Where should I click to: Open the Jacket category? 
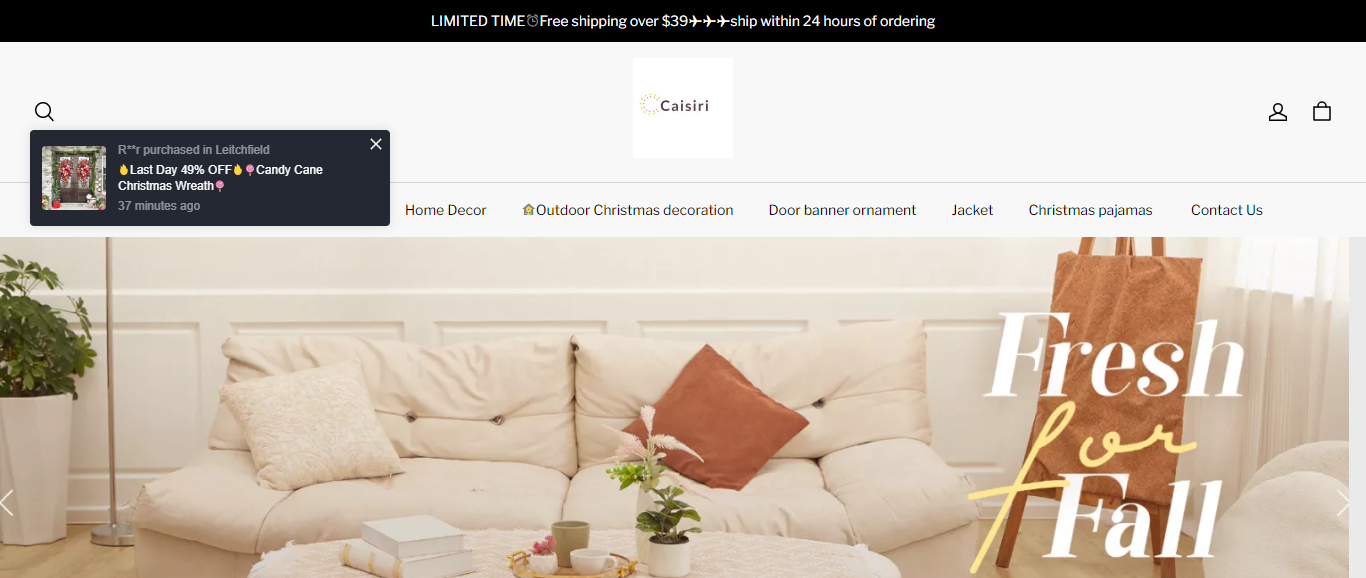pyautogui.click(x=972, y=210)
